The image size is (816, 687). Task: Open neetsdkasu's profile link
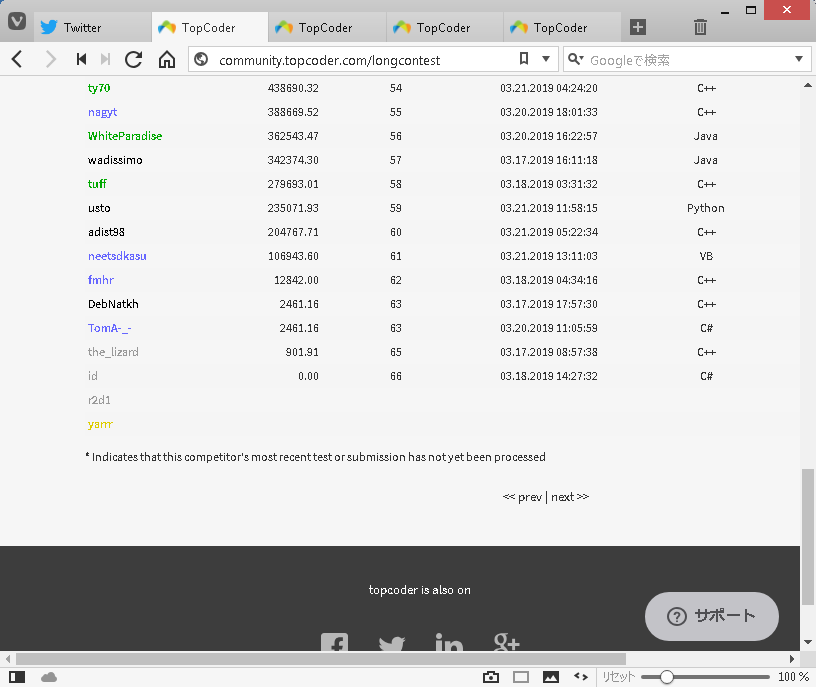pos(117,256)
